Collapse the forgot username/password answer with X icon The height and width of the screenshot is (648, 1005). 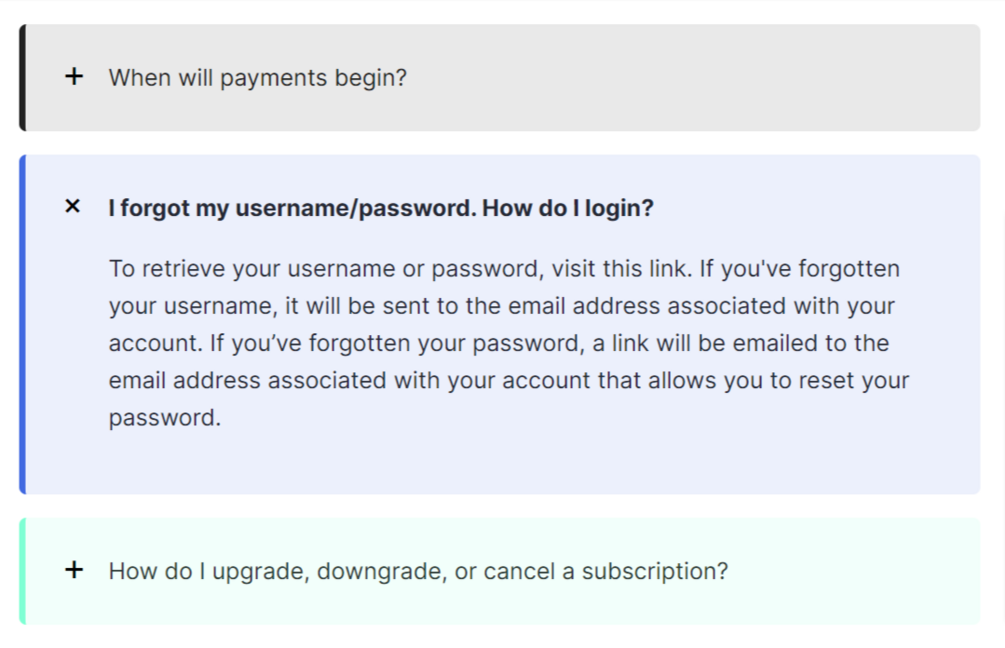pyautogui.click(x=72, y=207)
